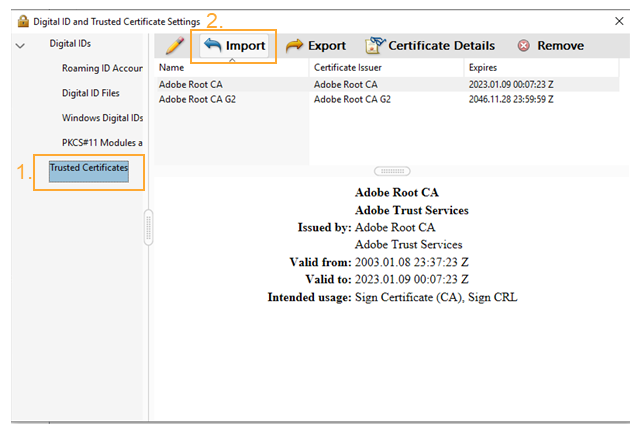Click the orange Export arrow icon

pyautogui.click(x=294, y=45)
